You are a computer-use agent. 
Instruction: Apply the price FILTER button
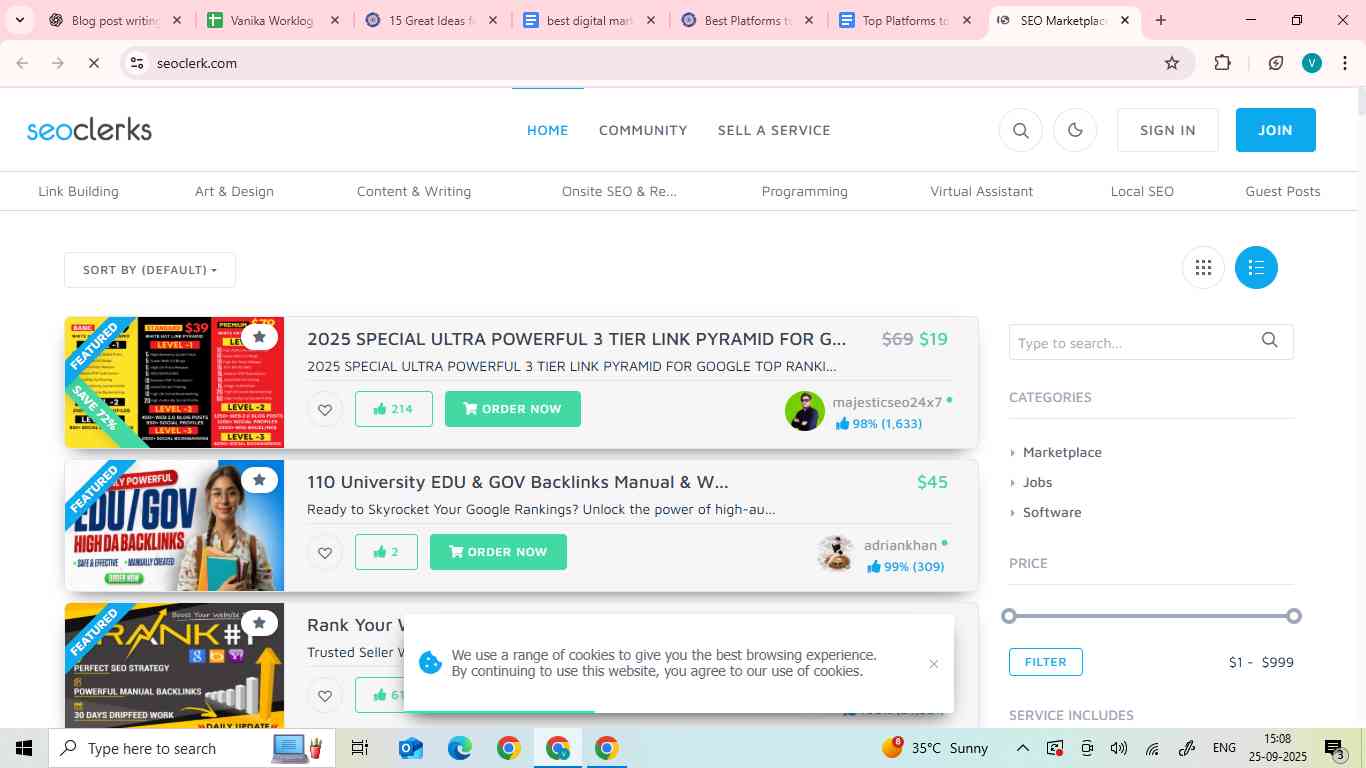(1045, 661)
